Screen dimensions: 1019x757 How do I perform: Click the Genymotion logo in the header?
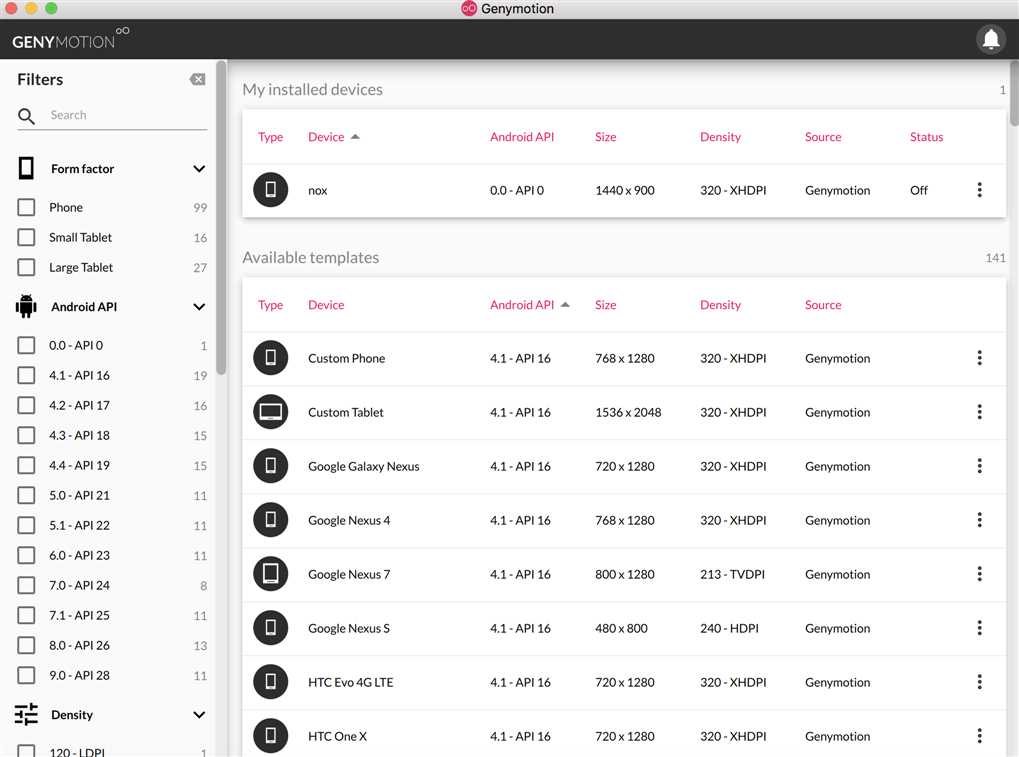(x=70, y=40)
